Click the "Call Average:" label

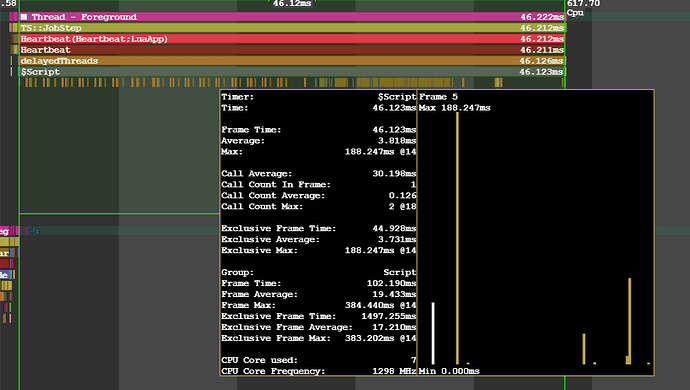tap(257, 173)
